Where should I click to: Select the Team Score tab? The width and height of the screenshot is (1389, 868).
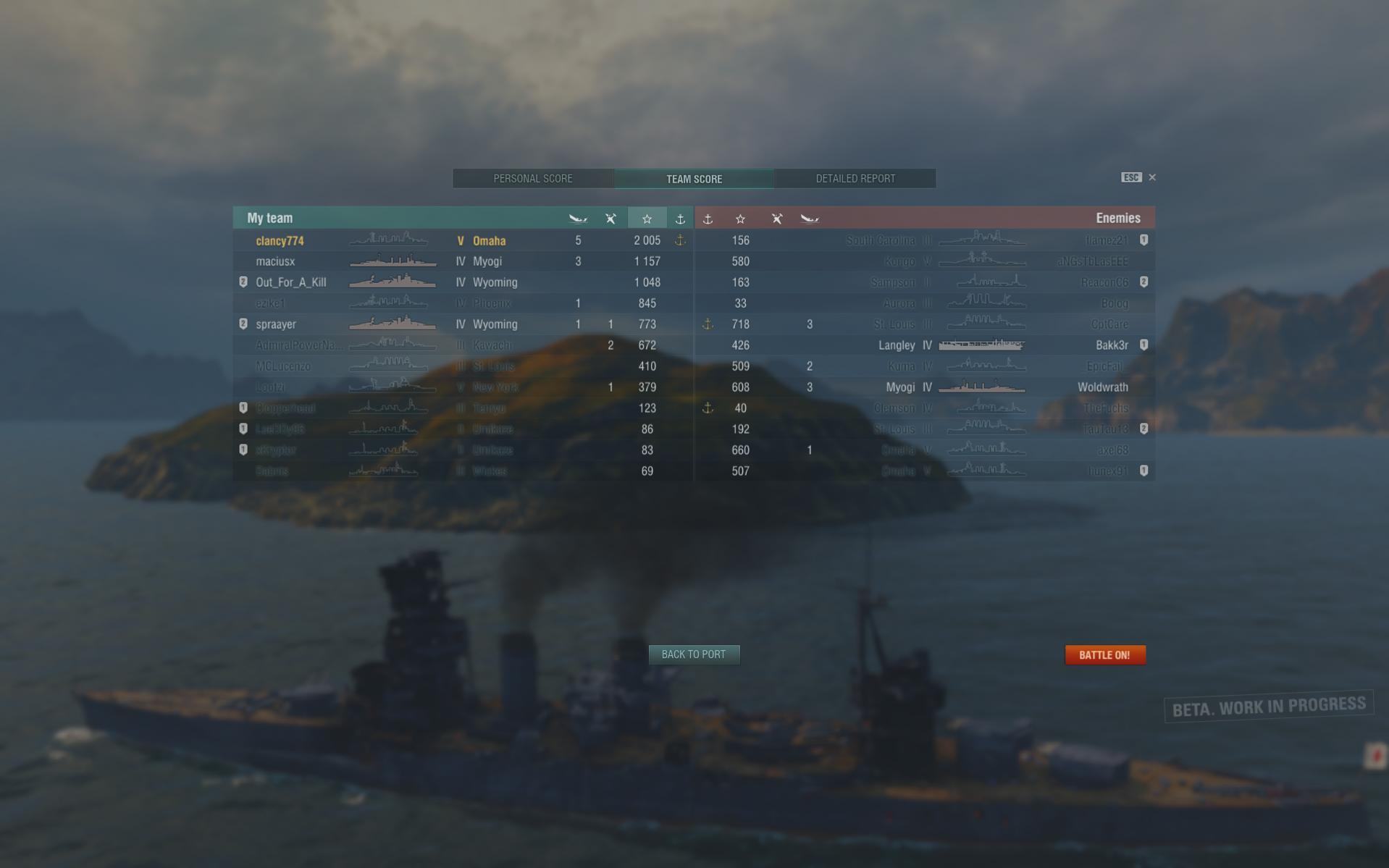[x=694, y=178]
